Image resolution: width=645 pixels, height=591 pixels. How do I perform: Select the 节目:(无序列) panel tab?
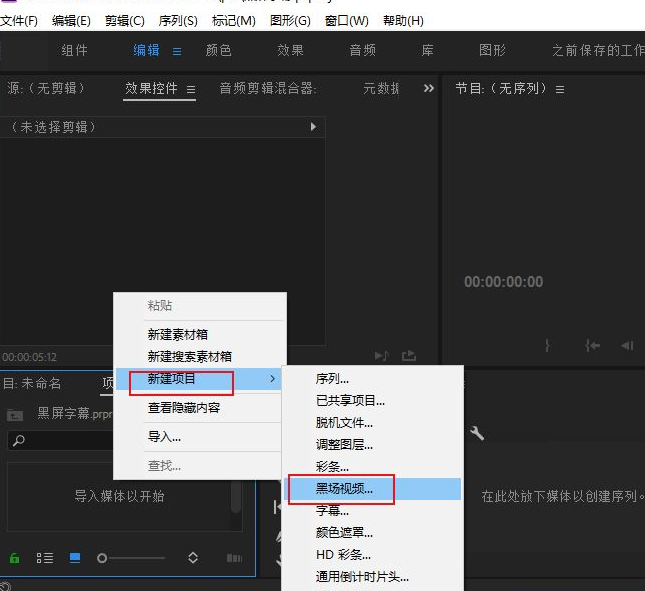pyautogui.click(x=501, y=88)
